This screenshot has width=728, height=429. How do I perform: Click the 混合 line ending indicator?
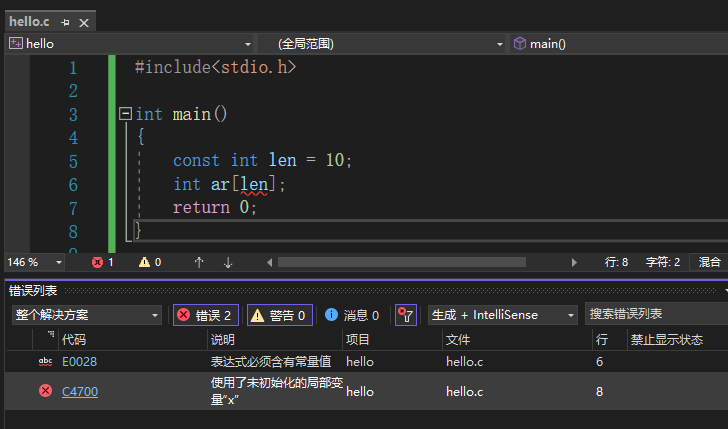[x=709, y=262]
